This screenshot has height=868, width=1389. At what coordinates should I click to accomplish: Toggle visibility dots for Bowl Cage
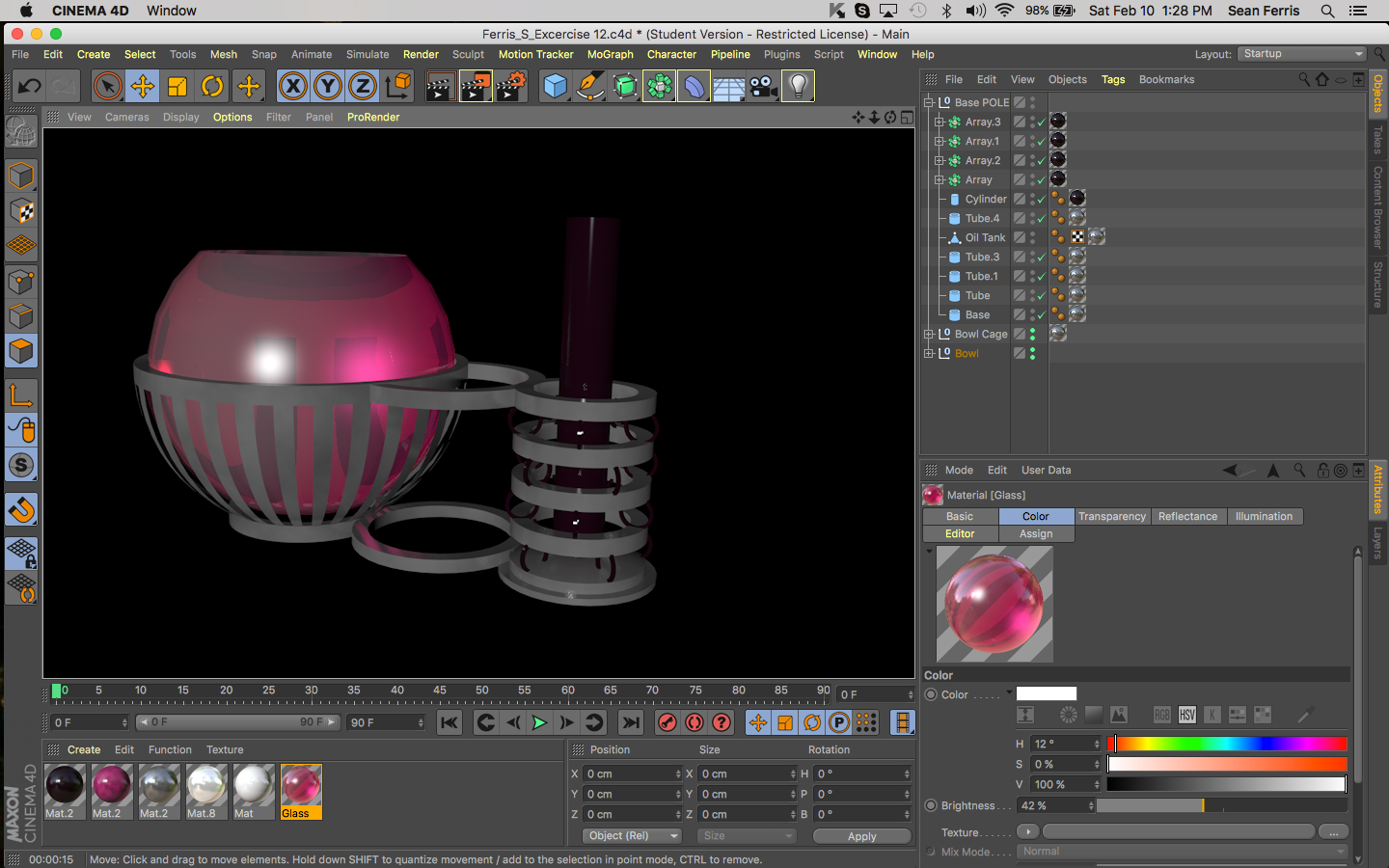point(1032,335)
